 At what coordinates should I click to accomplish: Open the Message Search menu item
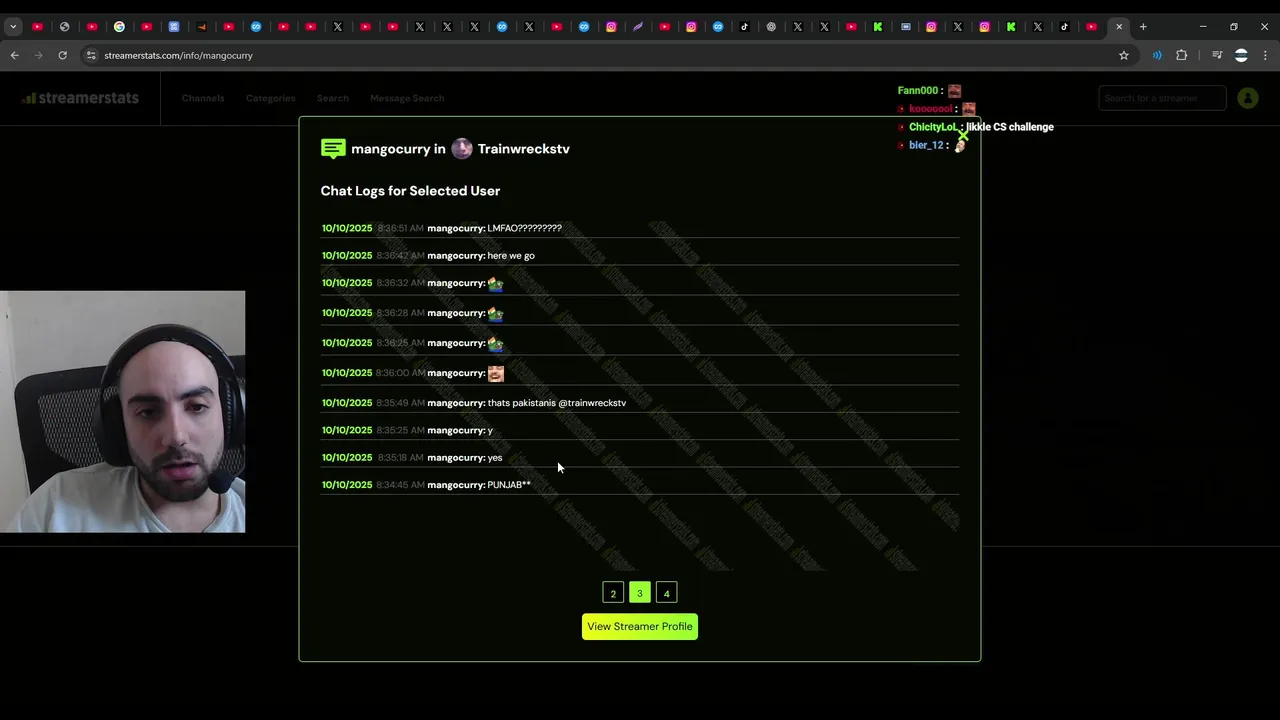pyautogui.click(x=407, y=98)
